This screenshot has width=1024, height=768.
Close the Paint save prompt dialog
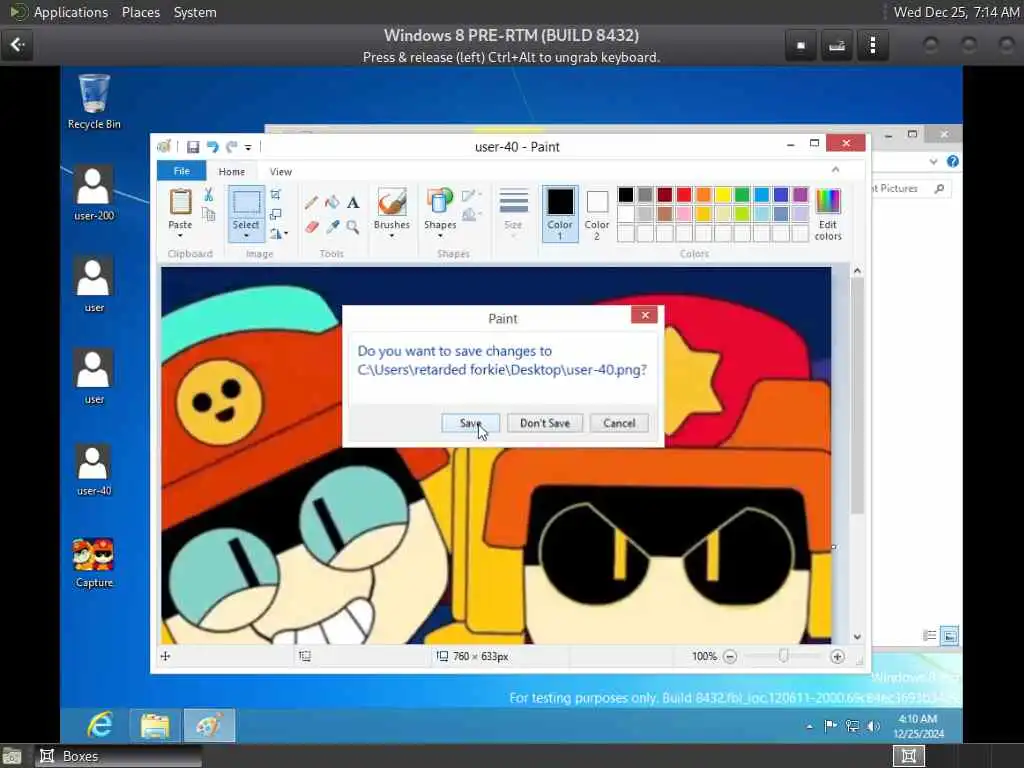click(645, 315)
